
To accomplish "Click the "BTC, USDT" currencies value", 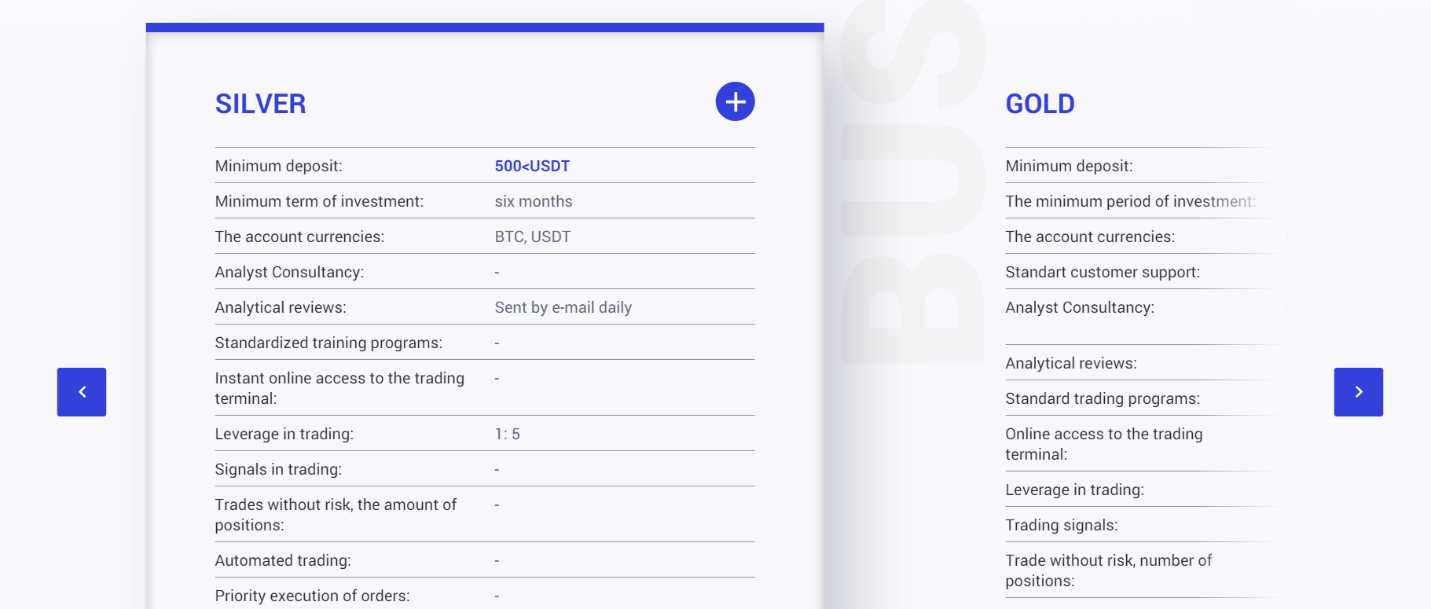I will (532, 237).
